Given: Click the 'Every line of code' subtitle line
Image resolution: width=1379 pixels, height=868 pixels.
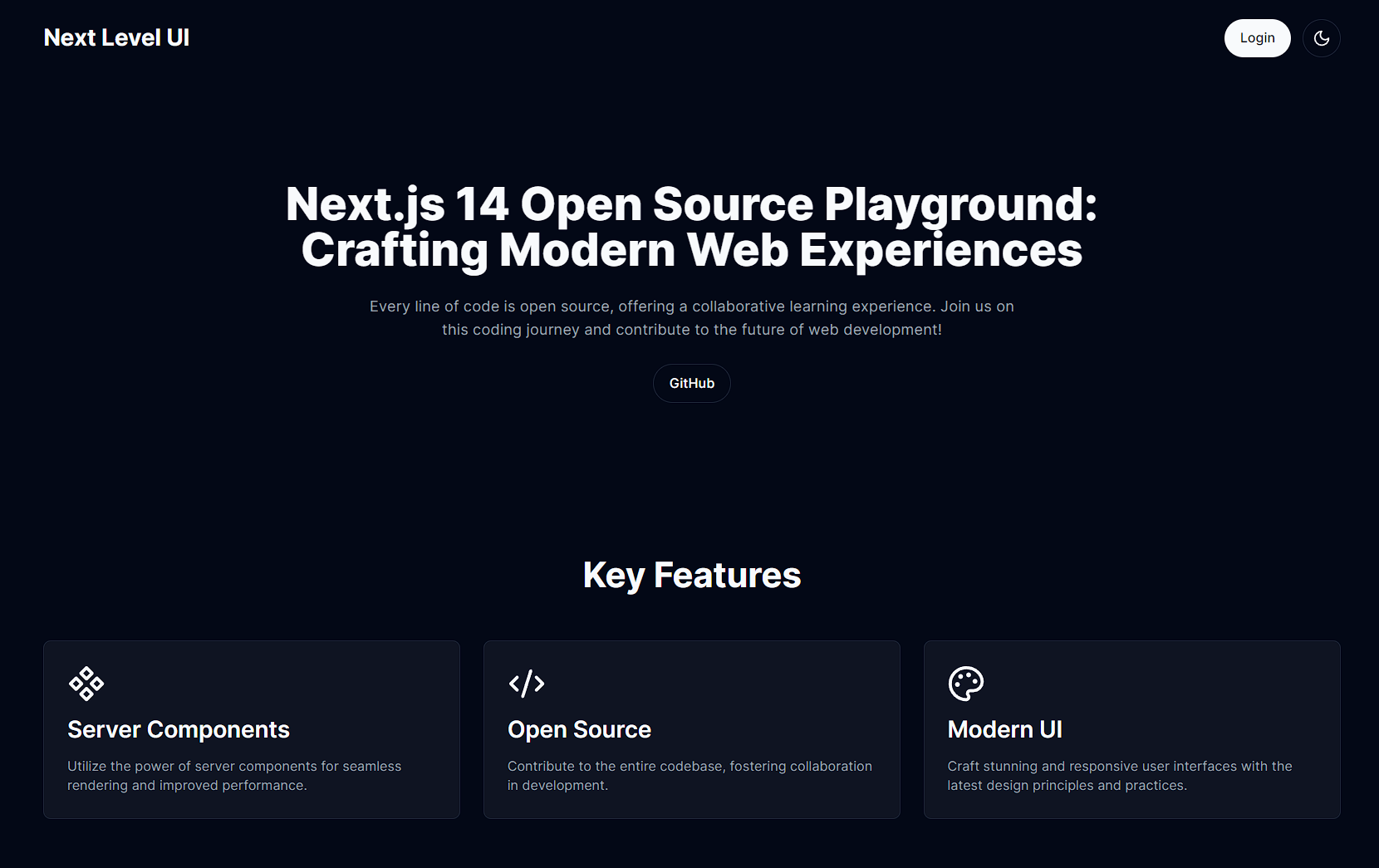Looking at the screenshot, I should click(691, 306).
